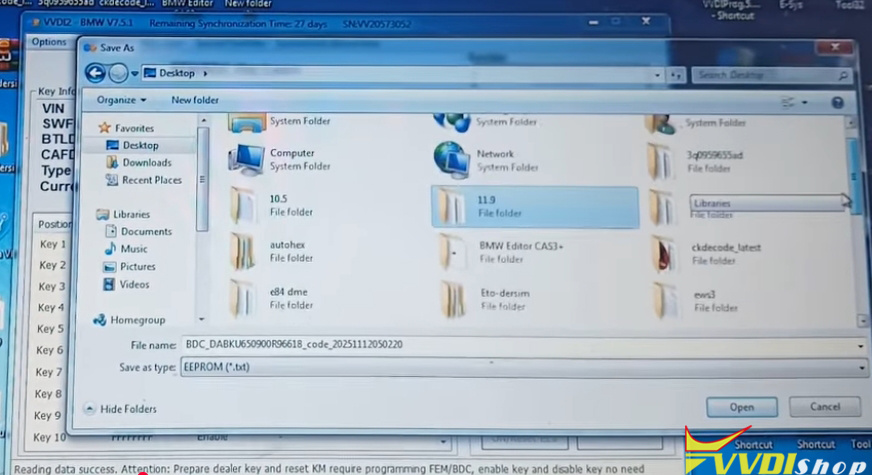The image size is (872, 475).
Task: Click the New folder button
Action: point(195,100)
